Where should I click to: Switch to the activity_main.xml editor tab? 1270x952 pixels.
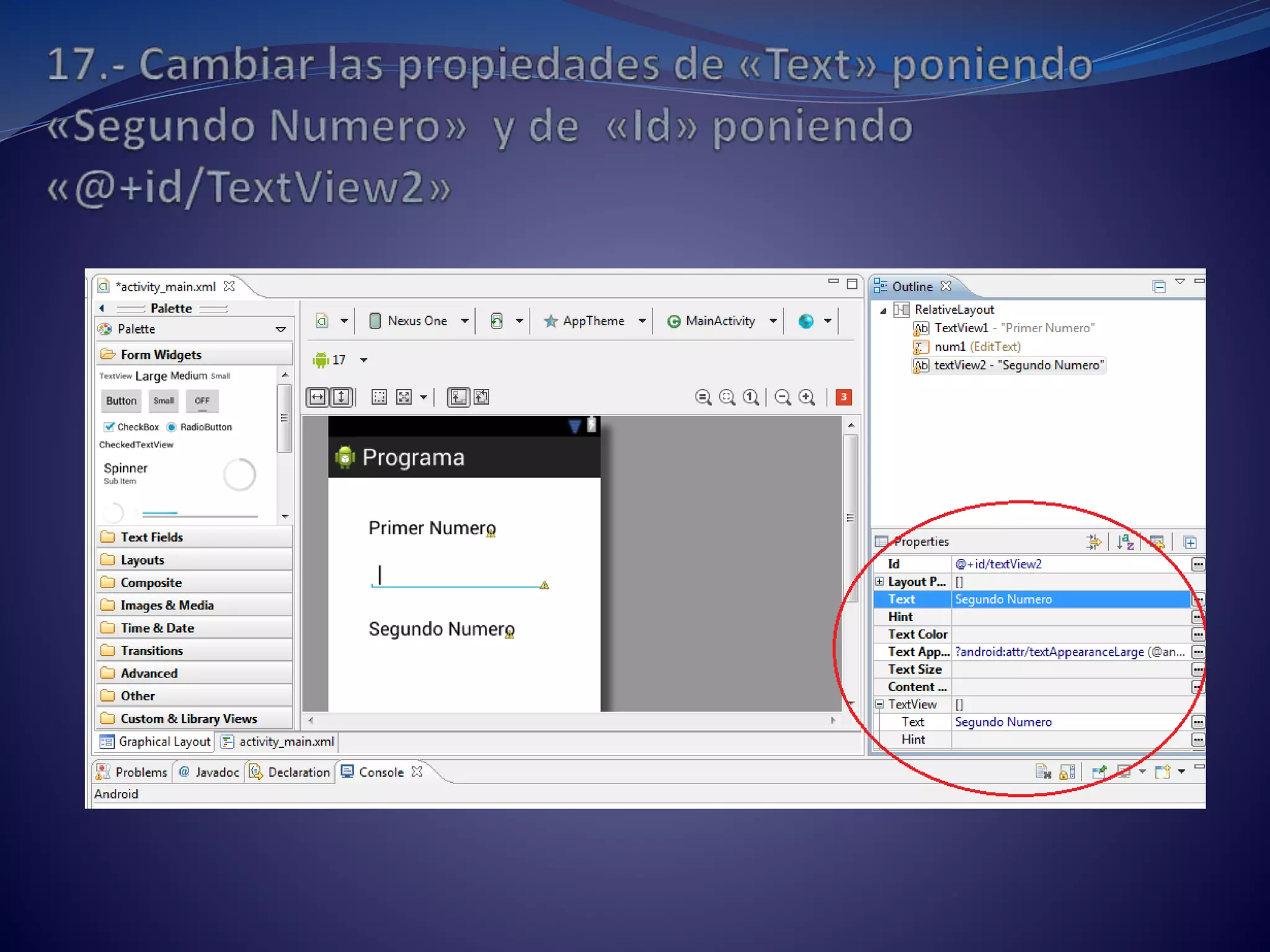[x=278, y=742]
